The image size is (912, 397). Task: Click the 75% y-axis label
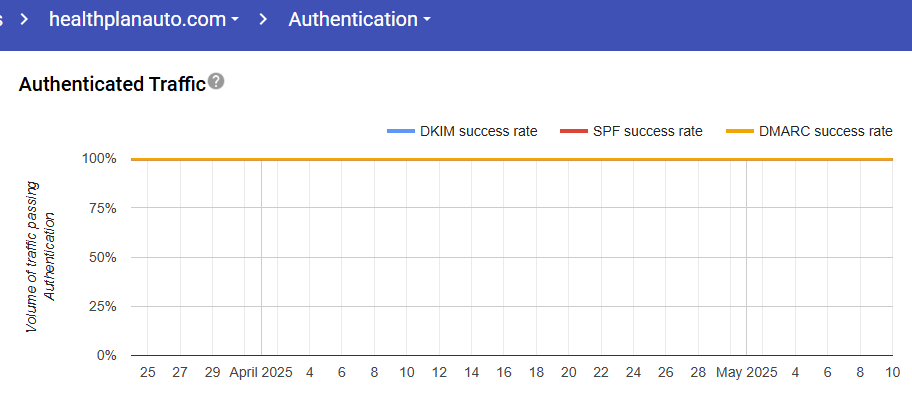pyautogui.click(x=105, y=208)
